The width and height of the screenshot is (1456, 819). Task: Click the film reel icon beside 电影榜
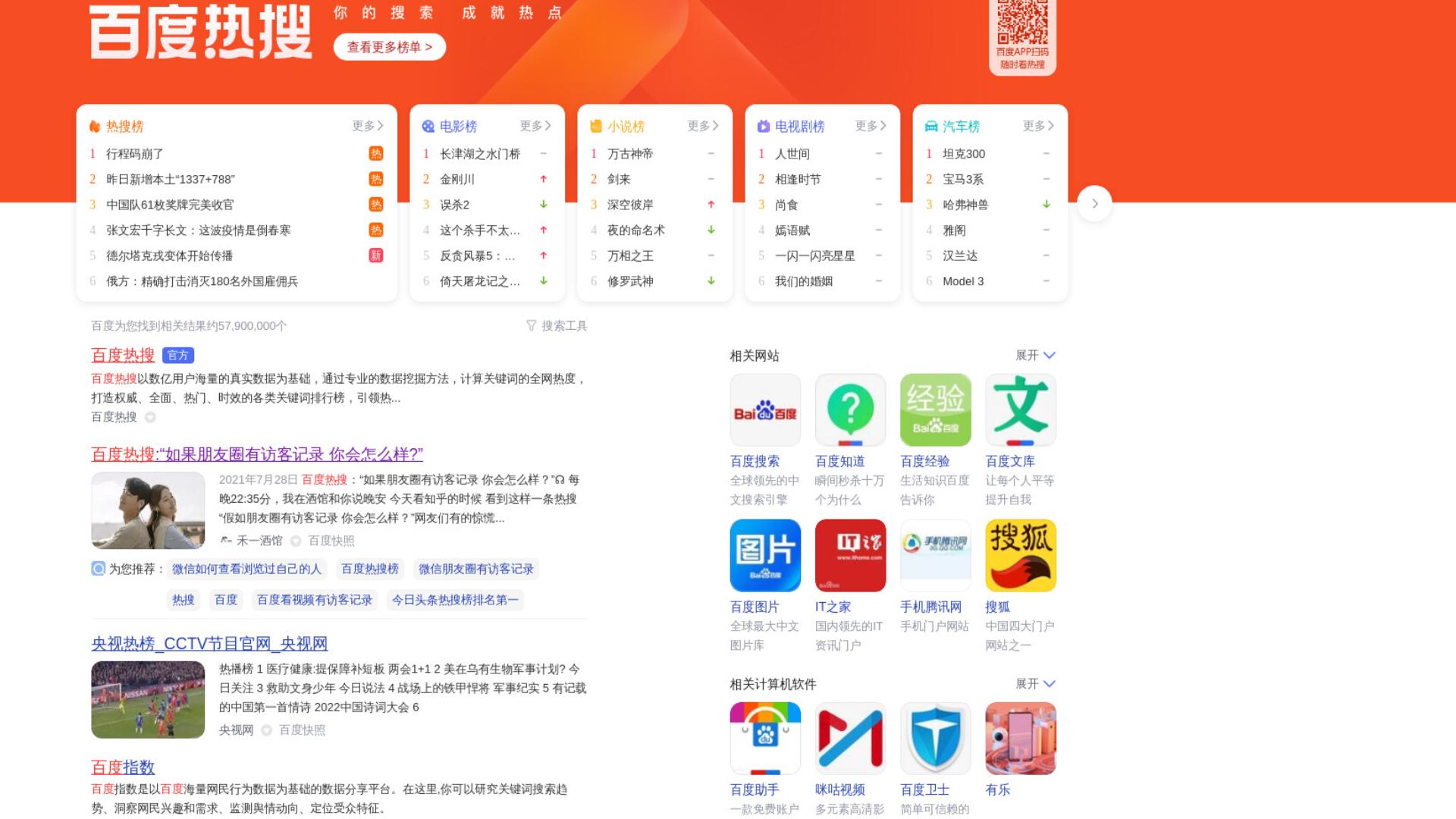pos(428,127)
